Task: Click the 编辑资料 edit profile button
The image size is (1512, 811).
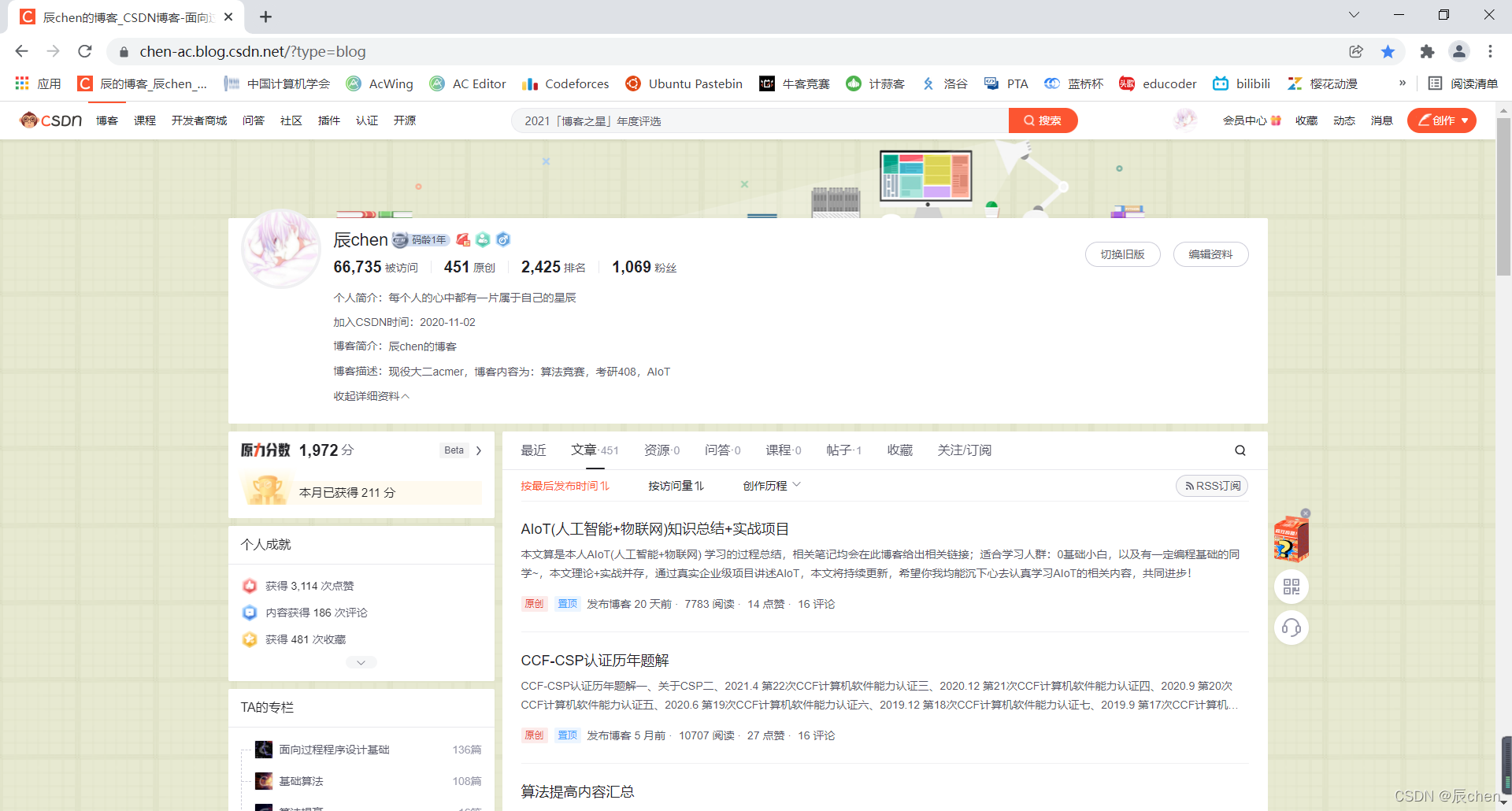Action: [x=1210, y=254]
